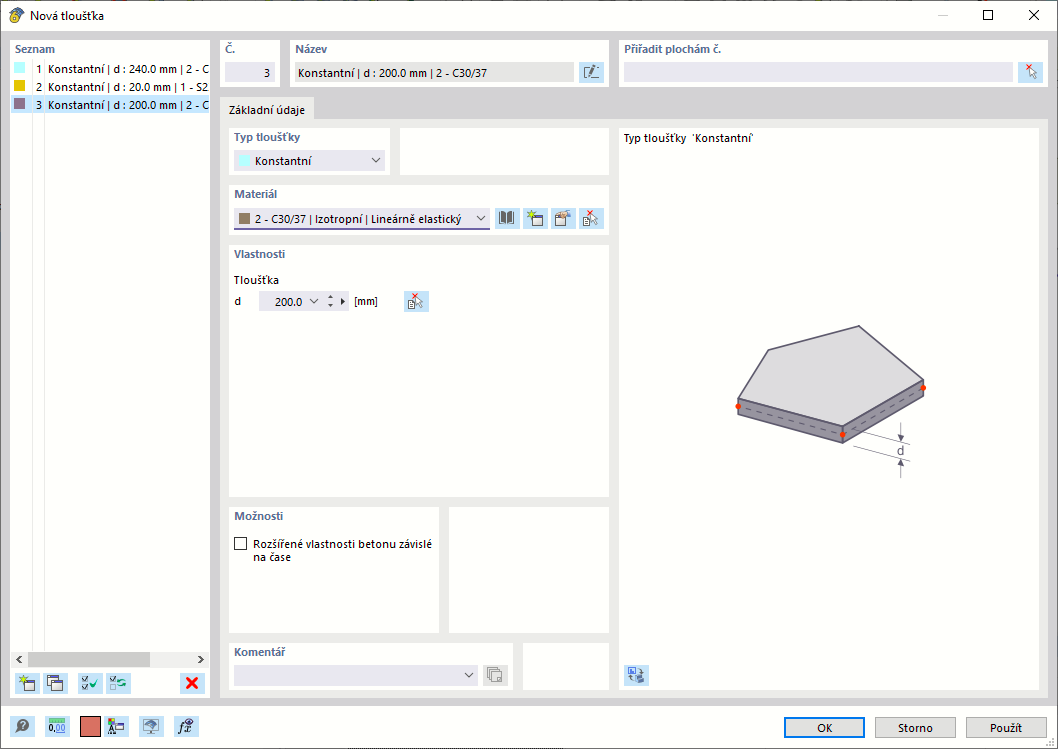Open the help icon at bottom left
Image resolution: width=1058 pixels, height=749 pixels.
(x=22, y=727)
